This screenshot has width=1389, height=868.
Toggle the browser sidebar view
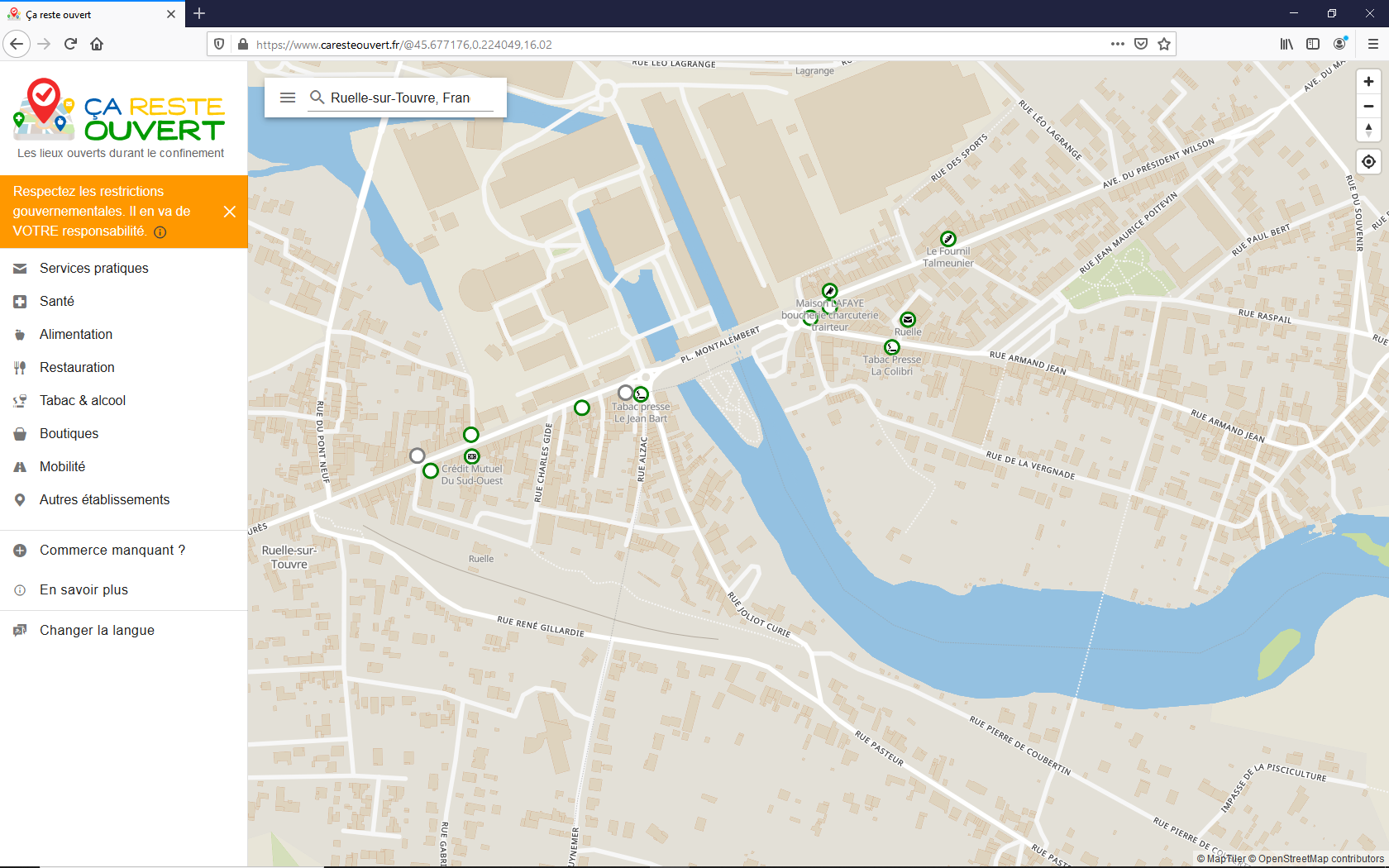(x=1313, y=44)
